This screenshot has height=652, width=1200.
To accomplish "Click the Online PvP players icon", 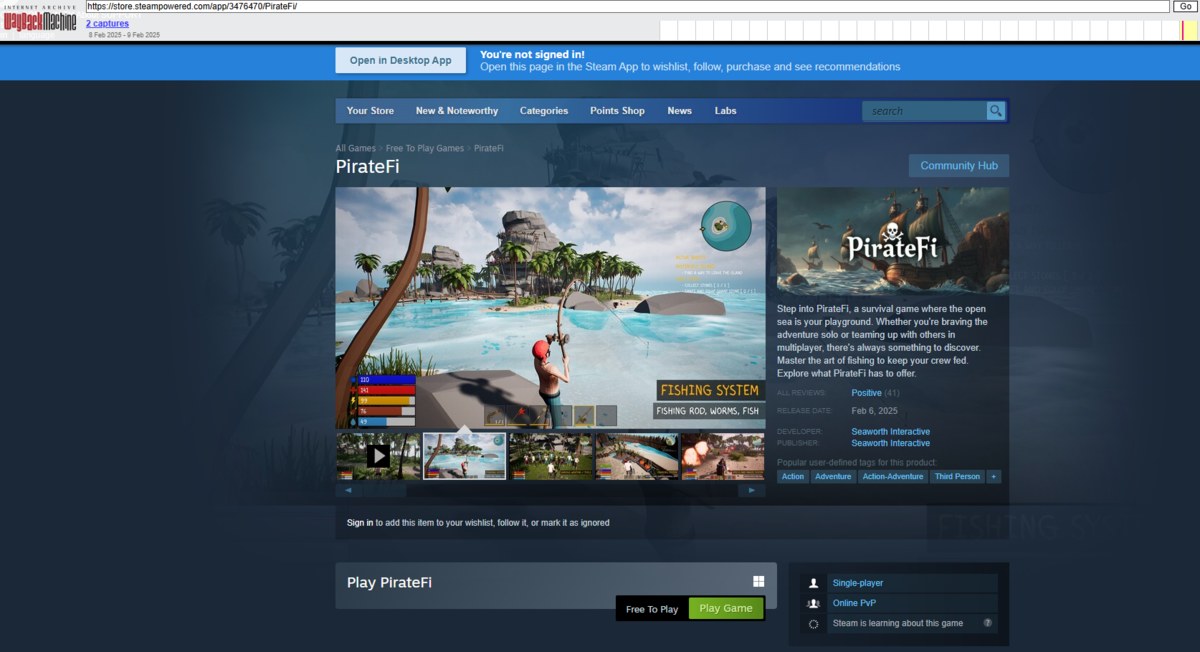I will tap(813, 603).
